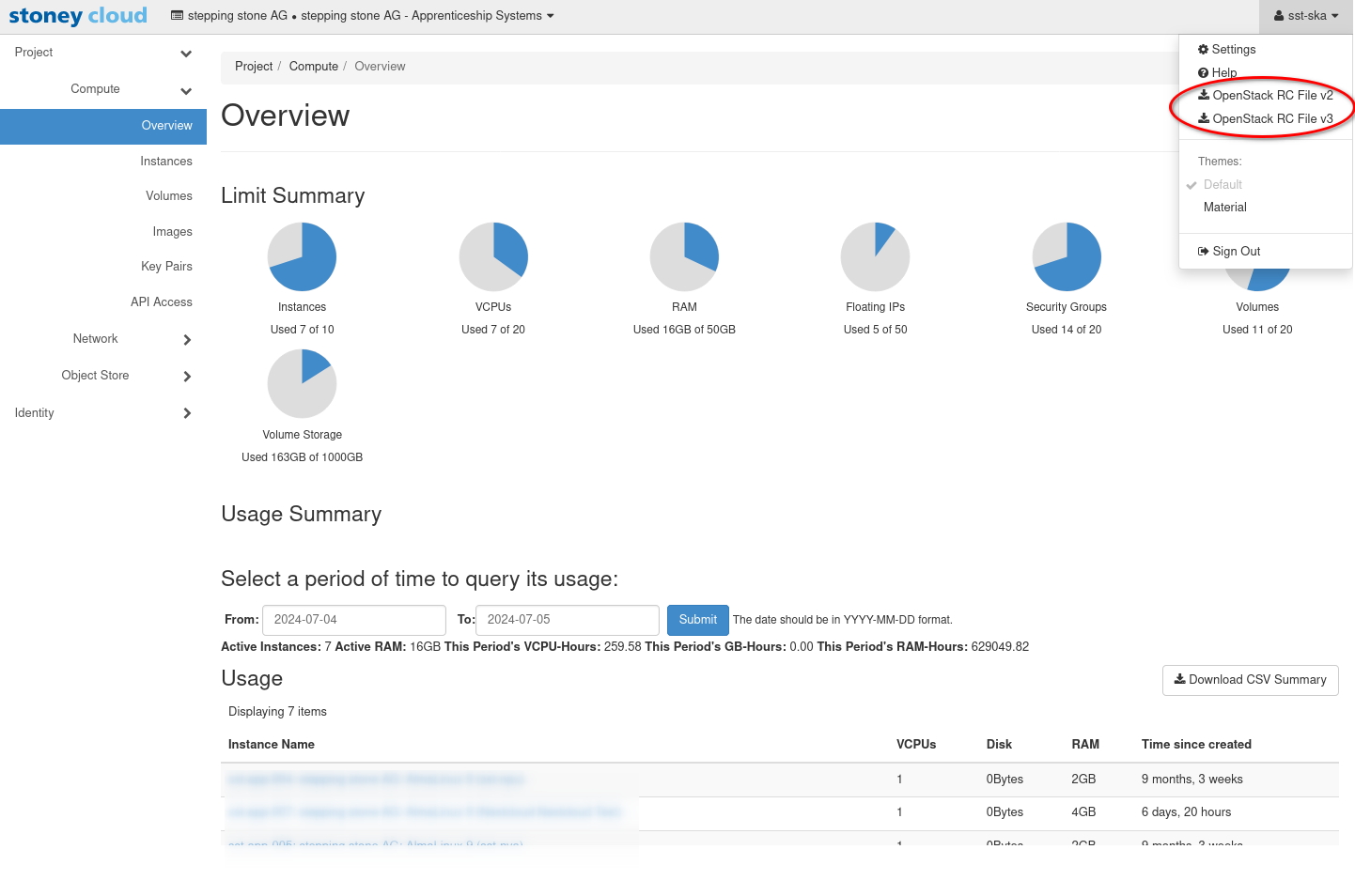Open the stepping stone AG project selector

pos(363,16)
